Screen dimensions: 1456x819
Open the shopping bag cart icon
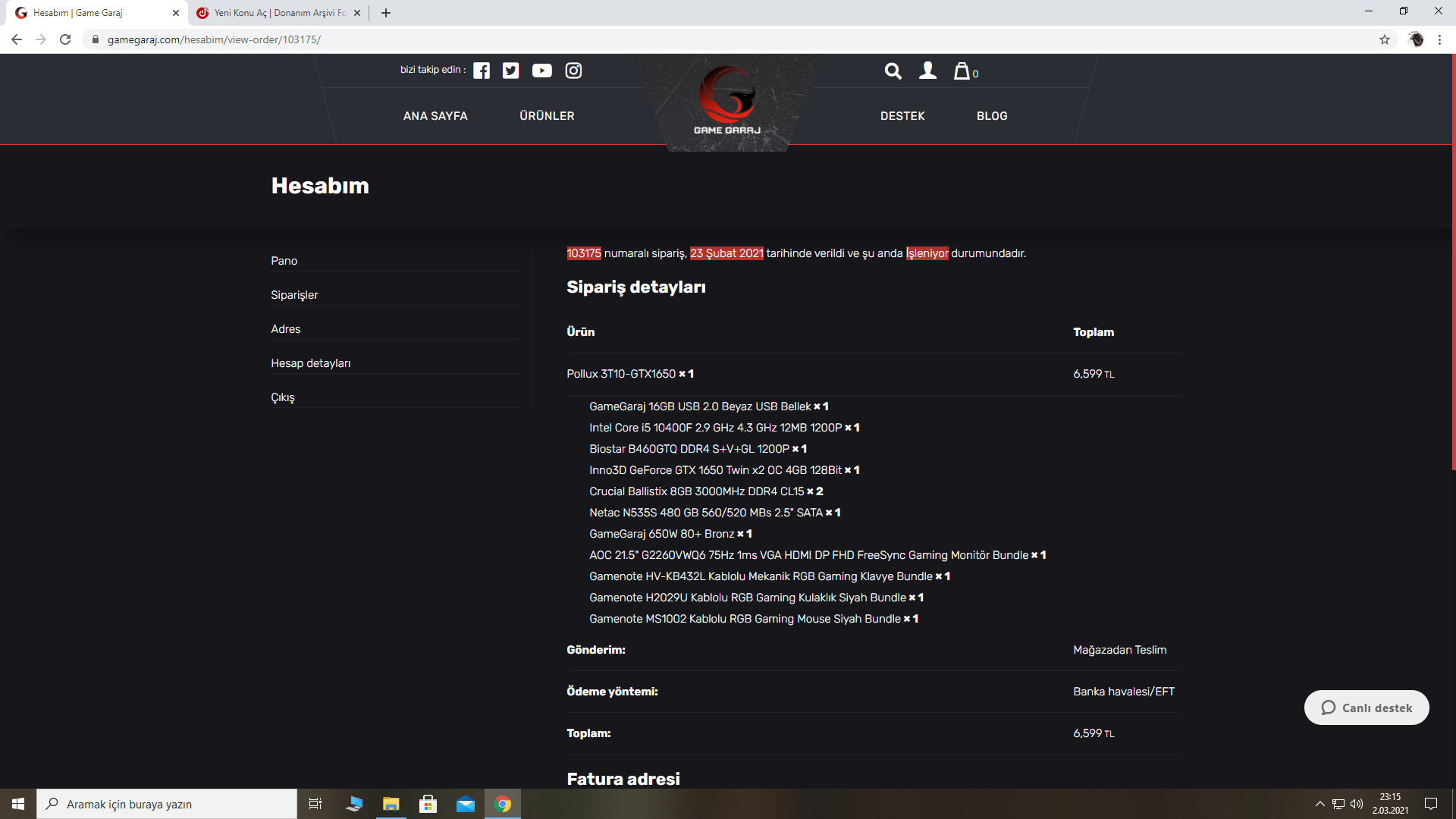[x=962, y=71]
